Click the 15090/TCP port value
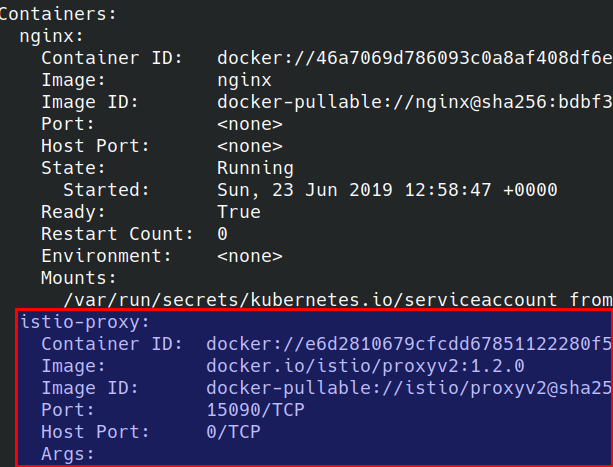The width and height of the screenshot is (613, 467). tap(255, 410)
